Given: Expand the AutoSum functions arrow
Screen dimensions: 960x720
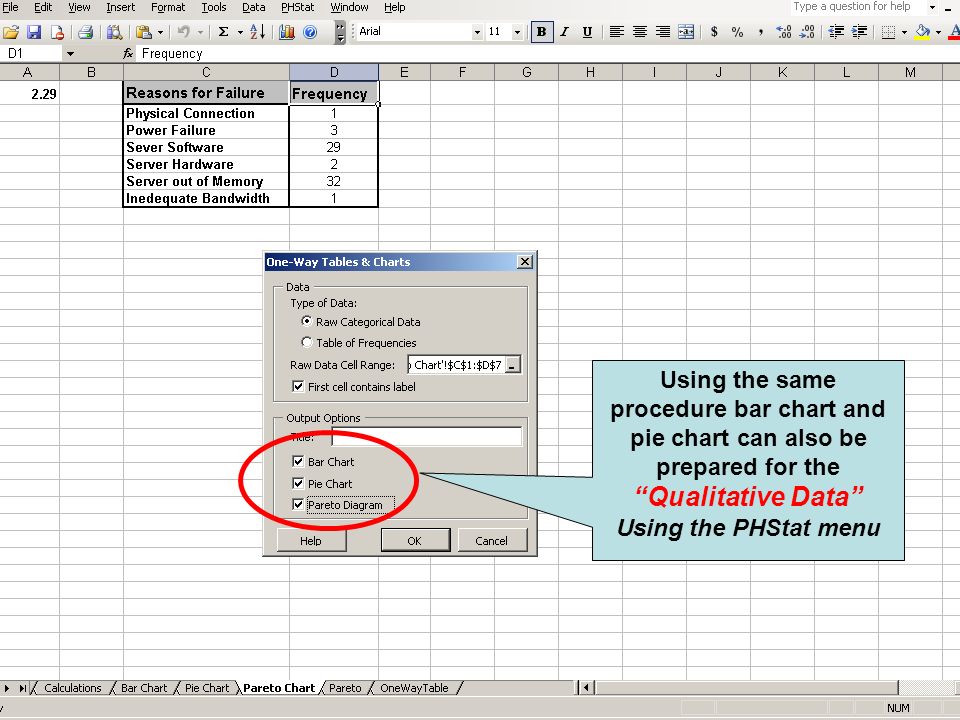Looking at the screenshot, I should [x=240, y=32].
